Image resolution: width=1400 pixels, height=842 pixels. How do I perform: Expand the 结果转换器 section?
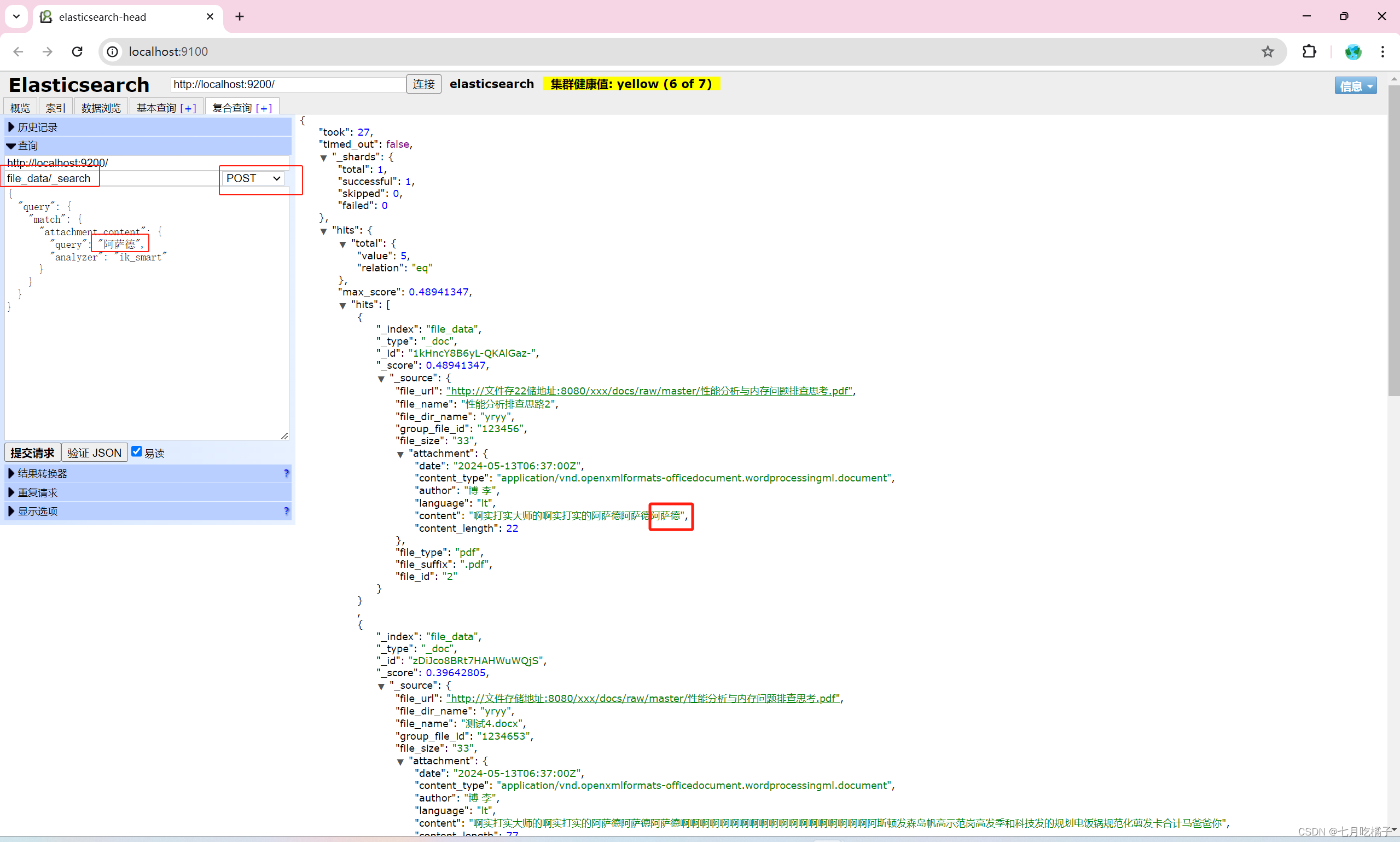tap(148, 473)
